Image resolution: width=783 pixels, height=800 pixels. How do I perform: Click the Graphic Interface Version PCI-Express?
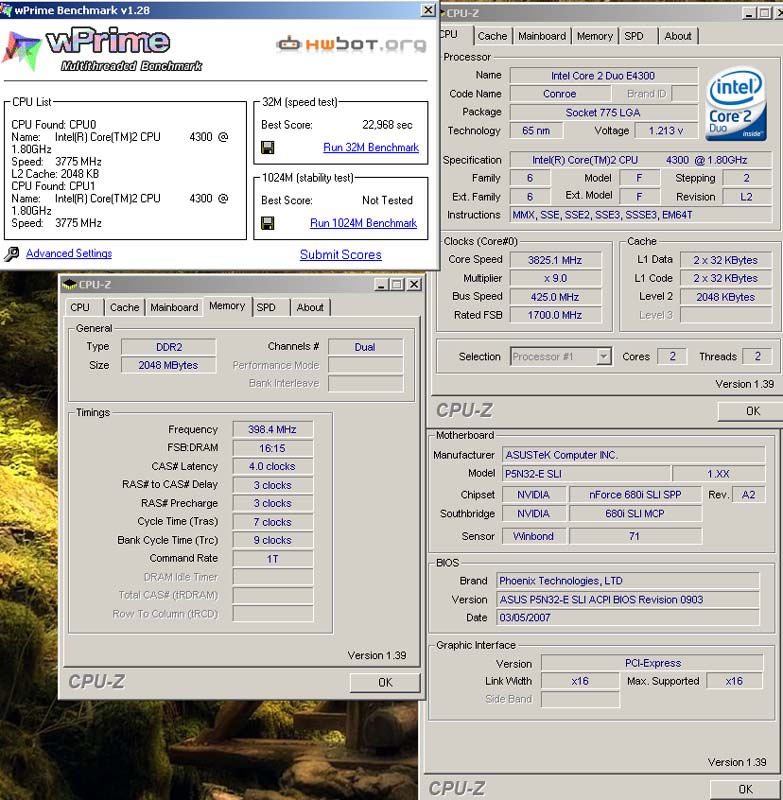[652, 663]
